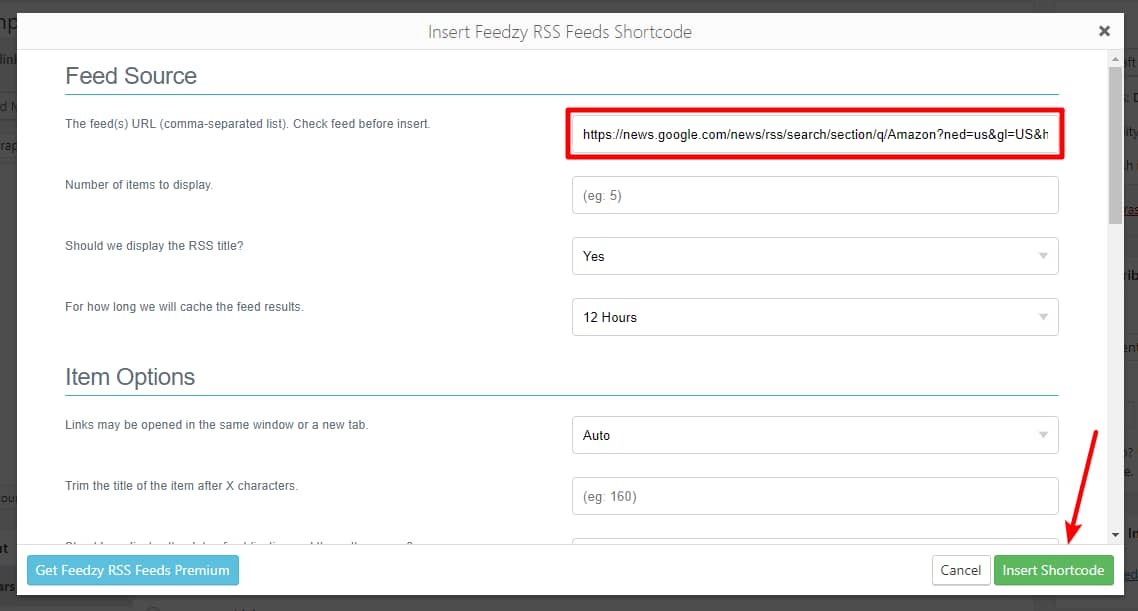
Task: Open the cache duration dropdown showing 12 Hours
Action: click(x=814, y=317)
